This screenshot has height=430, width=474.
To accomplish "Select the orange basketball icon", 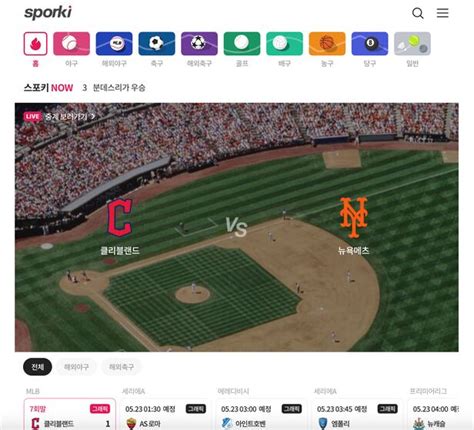I will (x=327, y=44).
